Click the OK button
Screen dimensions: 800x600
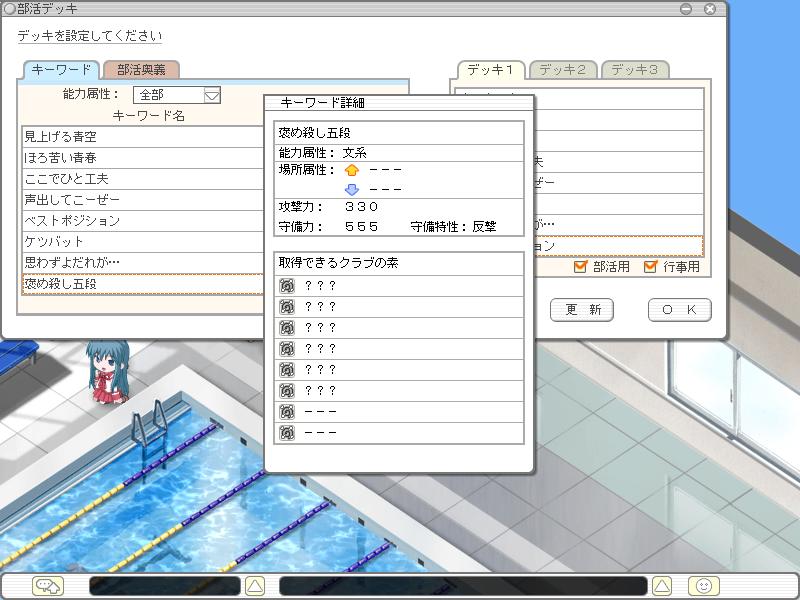(x=679, y=310)
